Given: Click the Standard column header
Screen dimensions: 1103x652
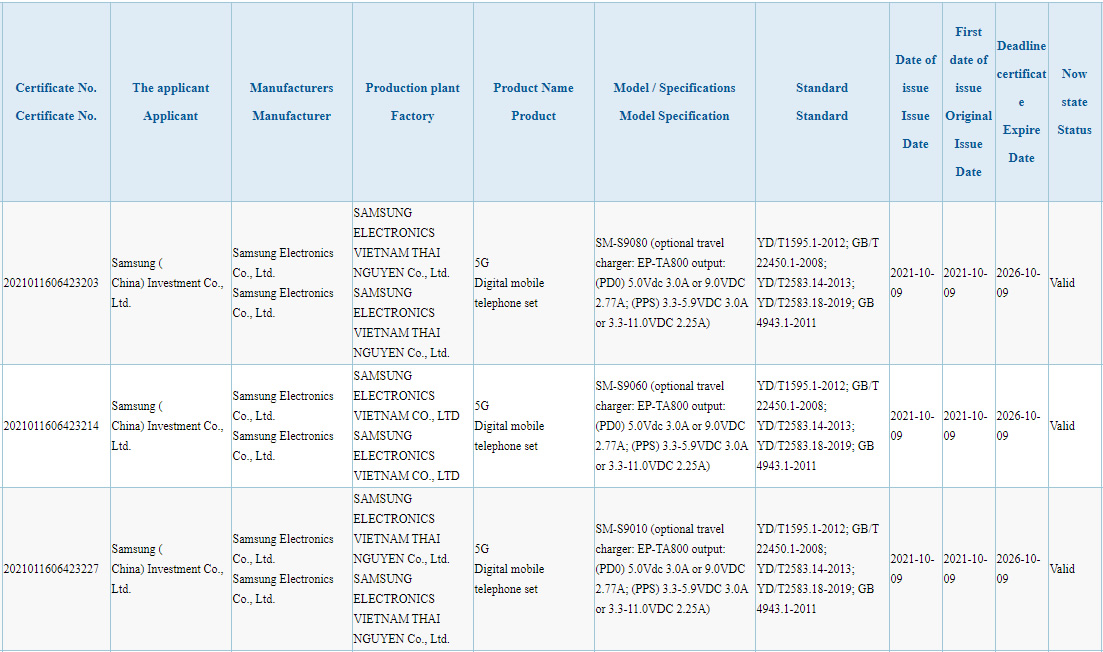Looking at the screenshot, I should click(x=822, y=102).
